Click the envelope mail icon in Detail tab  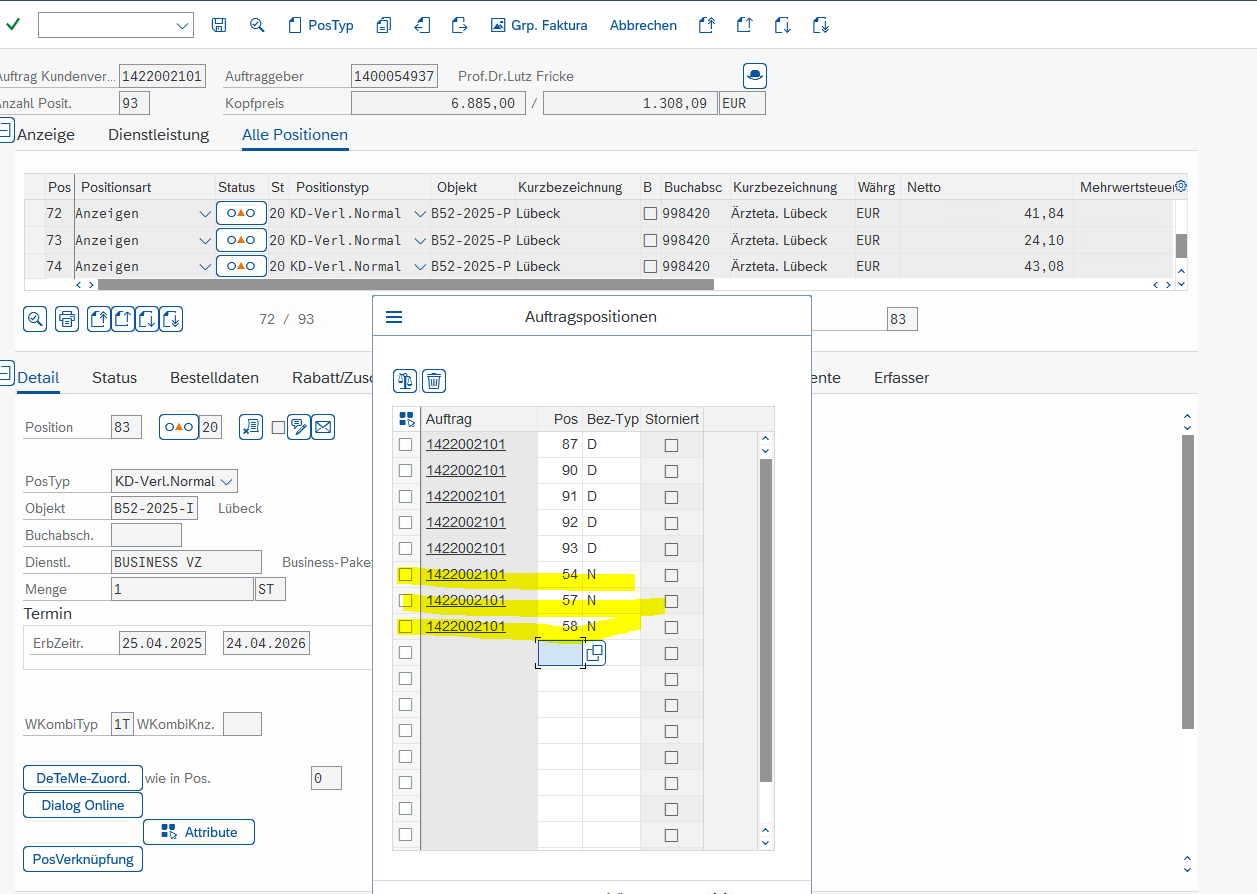(323, 427)
